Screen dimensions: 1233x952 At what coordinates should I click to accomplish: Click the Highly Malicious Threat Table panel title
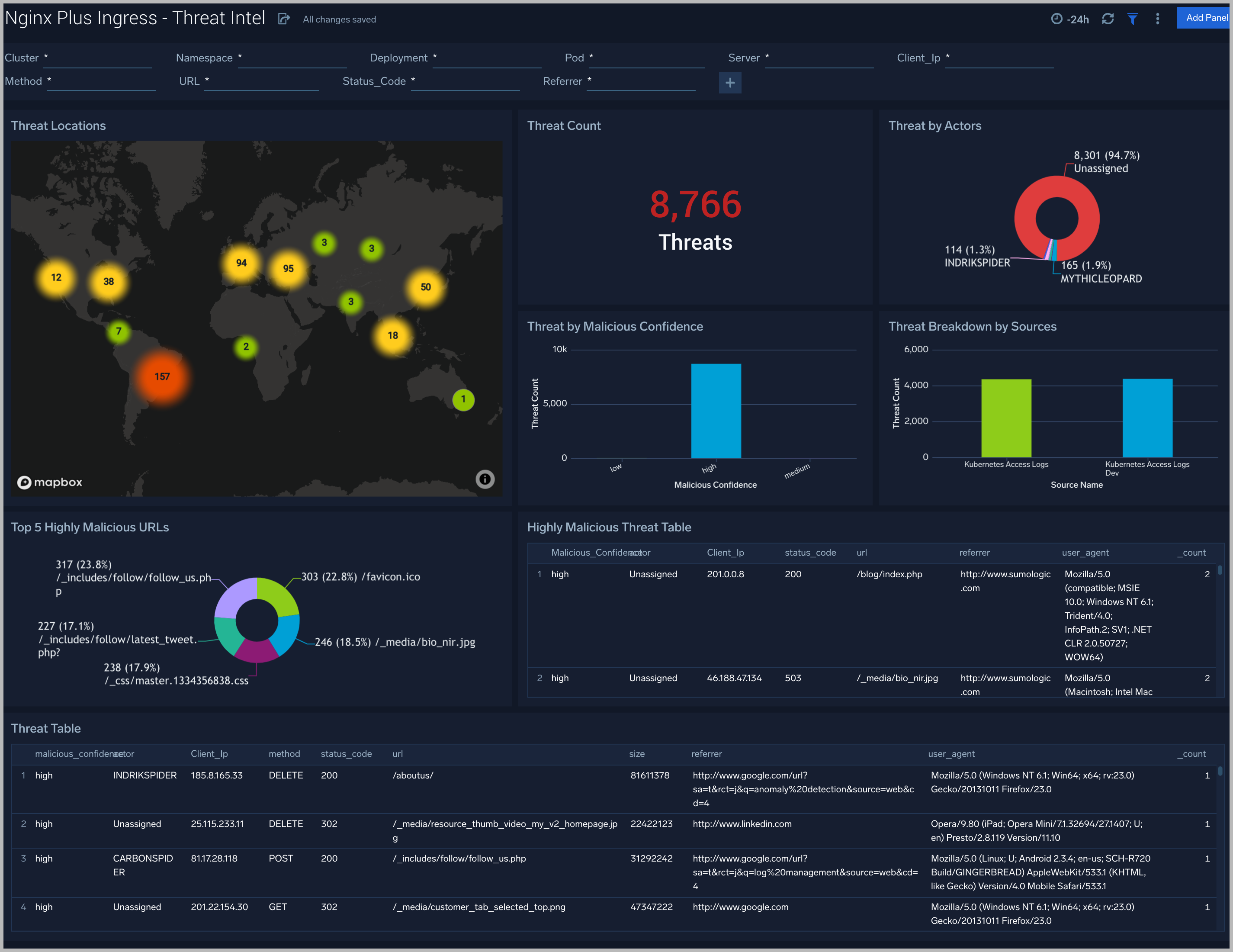click(x=609, y=527)
